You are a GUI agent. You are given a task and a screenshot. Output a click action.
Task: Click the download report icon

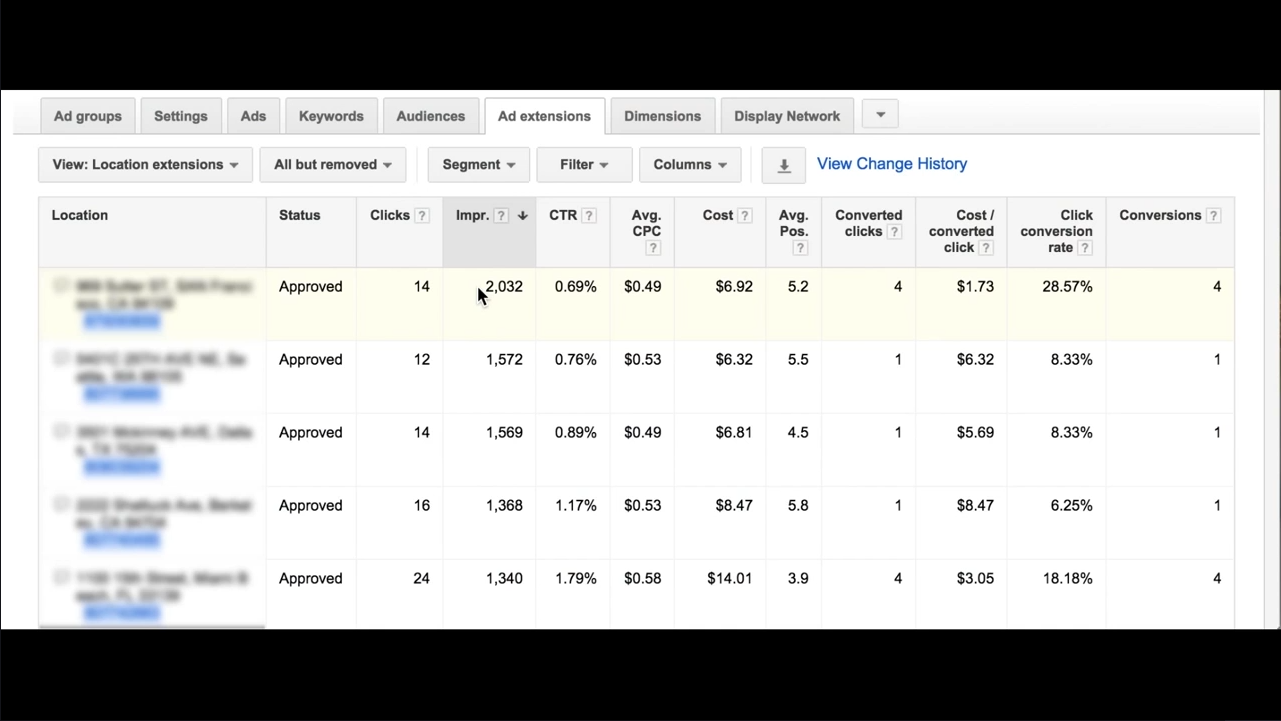(x=784, y=166)
